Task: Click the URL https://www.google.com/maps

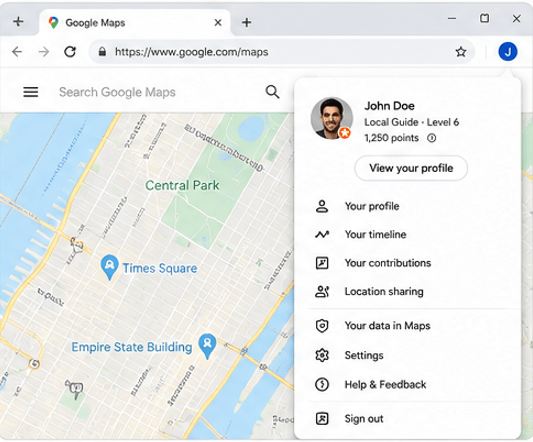Action: 192,52
